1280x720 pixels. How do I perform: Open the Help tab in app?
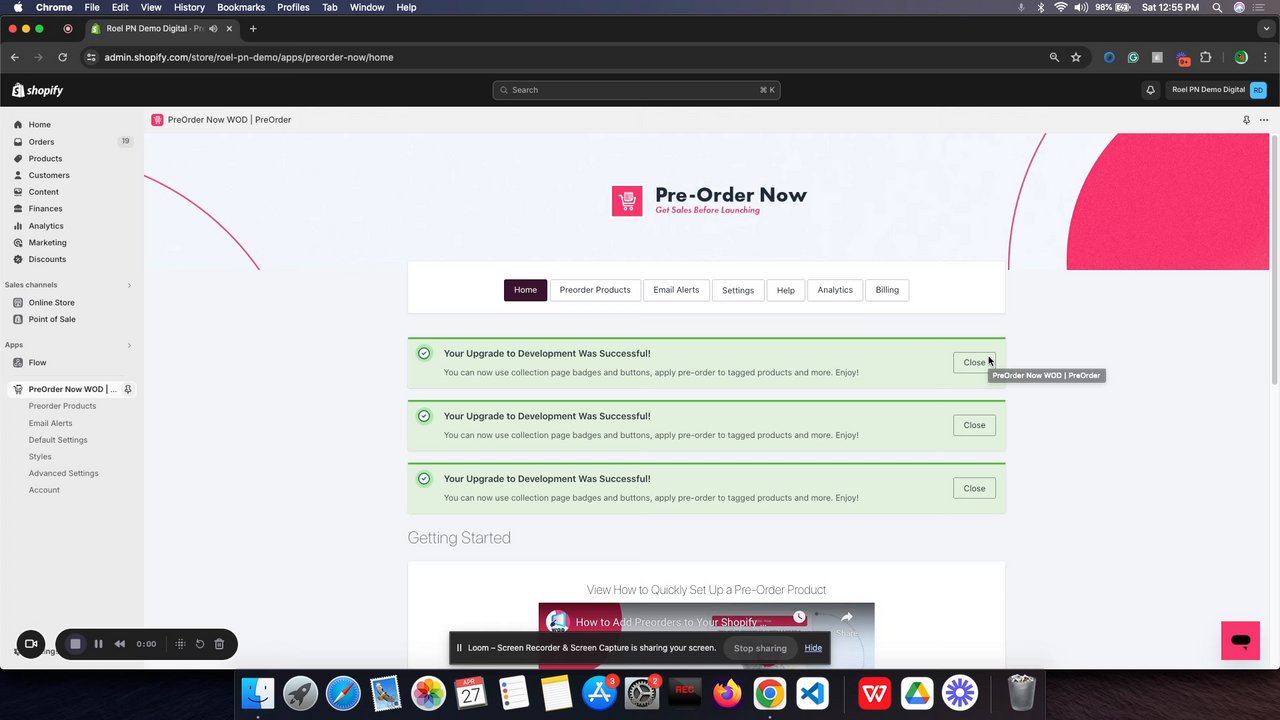[786, 290]
